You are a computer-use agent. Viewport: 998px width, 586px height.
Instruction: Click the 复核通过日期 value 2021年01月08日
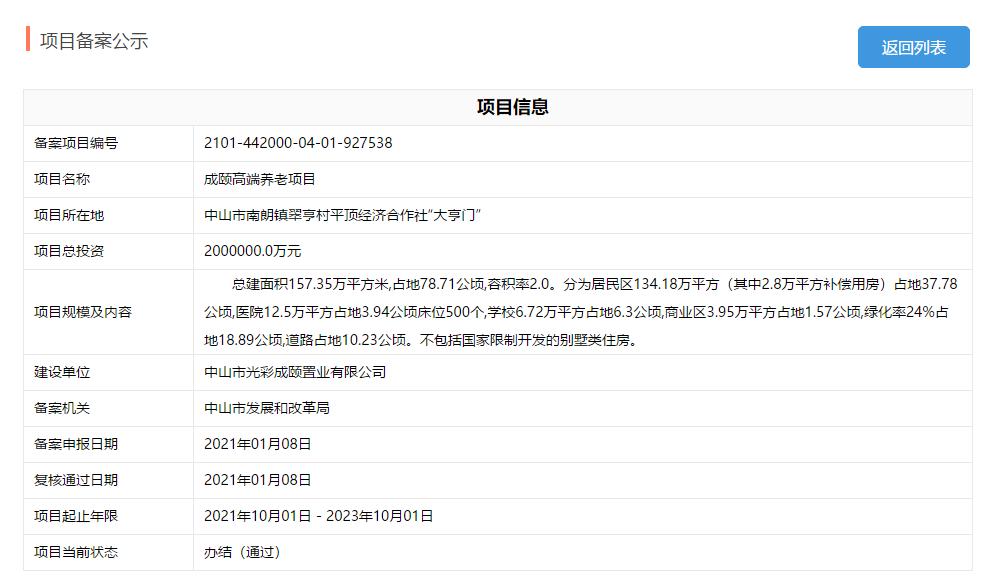tap(258, 480)
